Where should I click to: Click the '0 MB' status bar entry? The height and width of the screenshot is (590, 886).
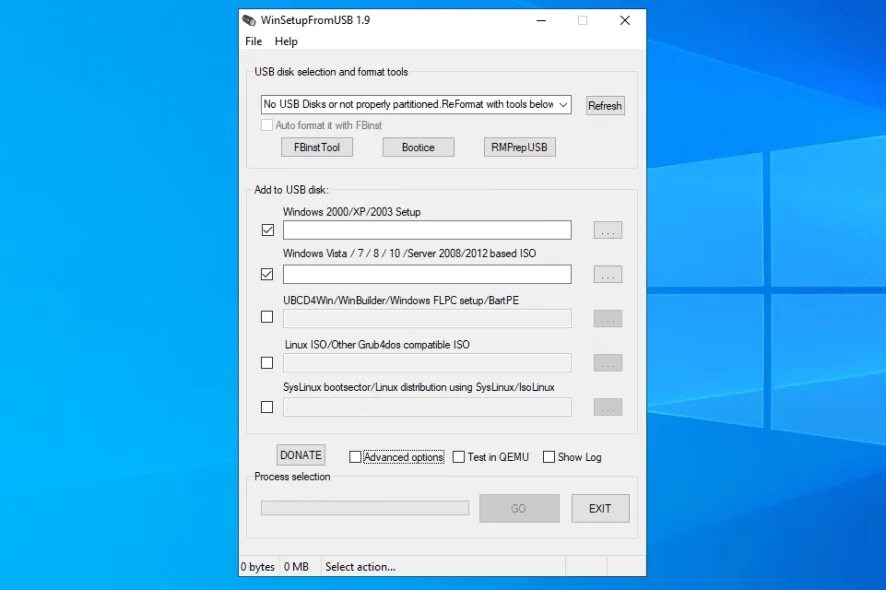click(x=297, y=567)
